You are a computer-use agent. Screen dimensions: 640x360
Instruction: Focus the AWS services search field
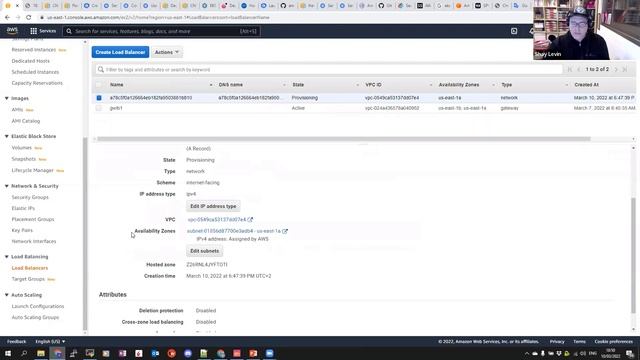coord(161,31)
